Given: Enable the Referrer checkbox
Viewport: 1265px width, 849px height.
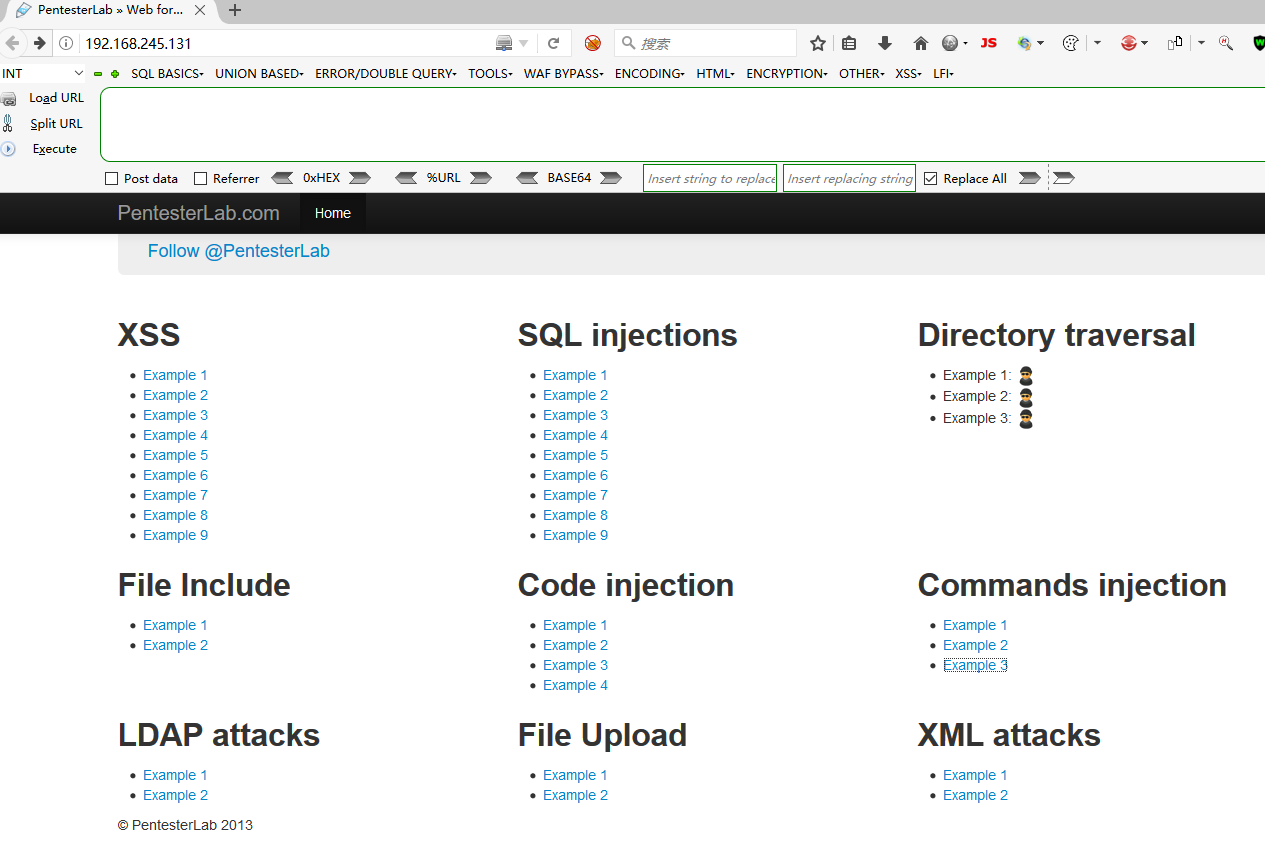Looking at the screenshot, I should (x=200, y=179).
